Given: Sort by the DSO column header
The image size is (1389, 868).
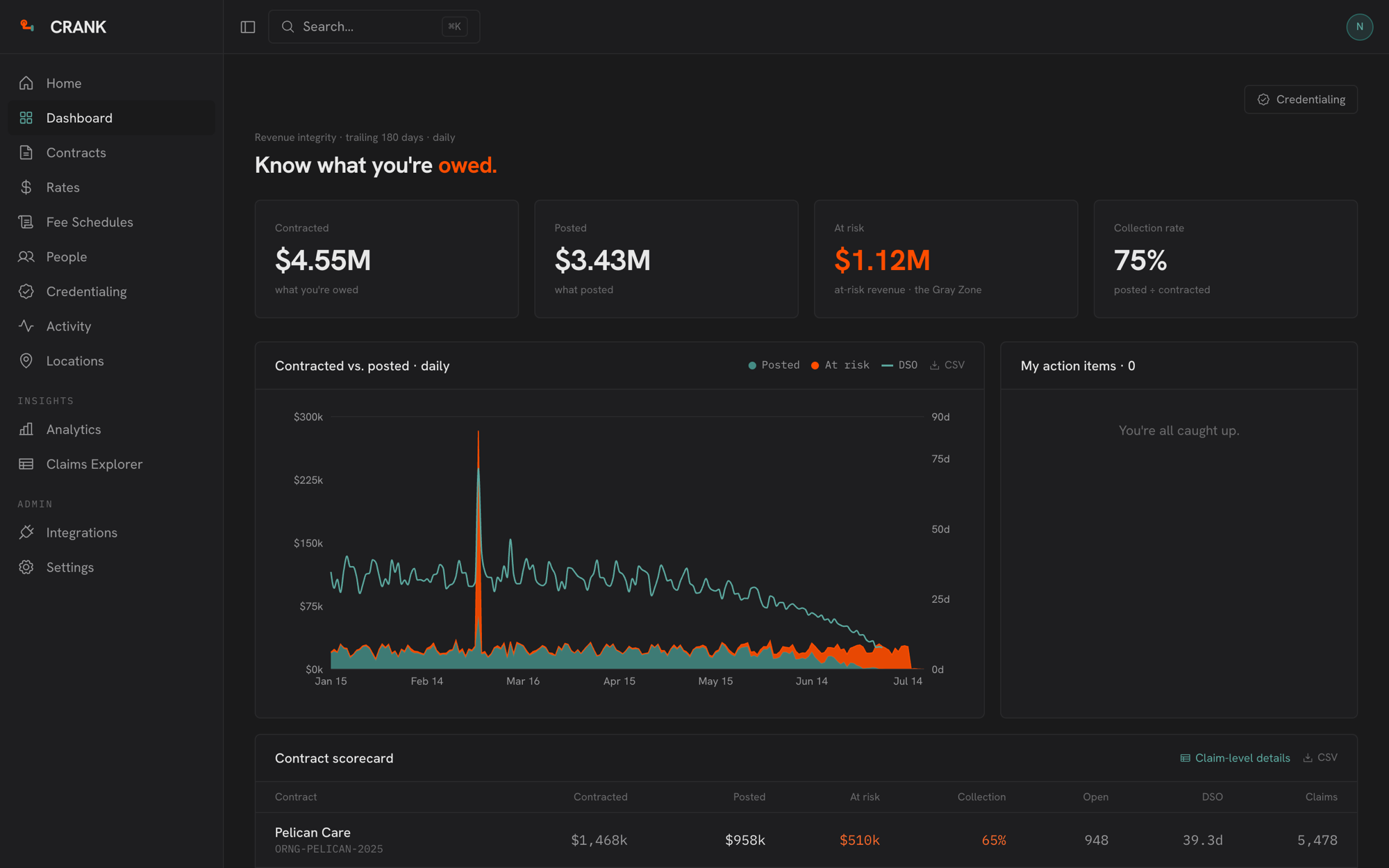Looking at the screenshot, I should (1213, 797).
